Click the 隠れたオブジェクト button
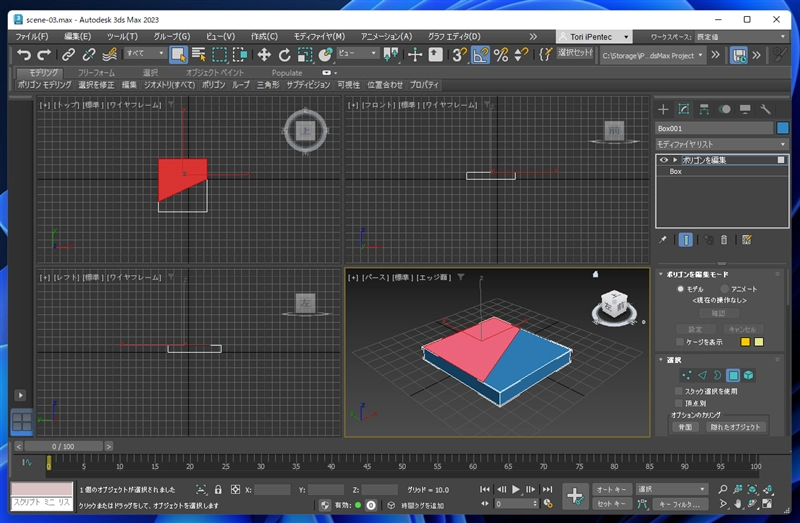This screenshot has width=800, height=523. (x=735, y=427)
